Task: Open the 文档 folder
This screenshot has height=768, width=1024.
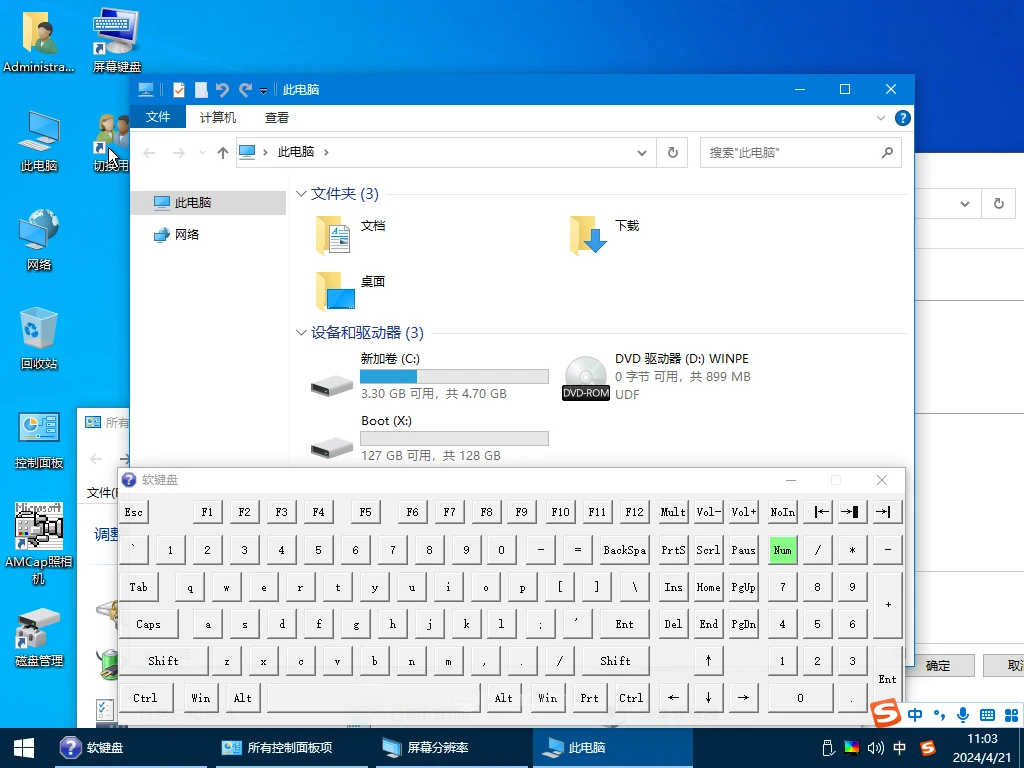Action: point(351,235)
